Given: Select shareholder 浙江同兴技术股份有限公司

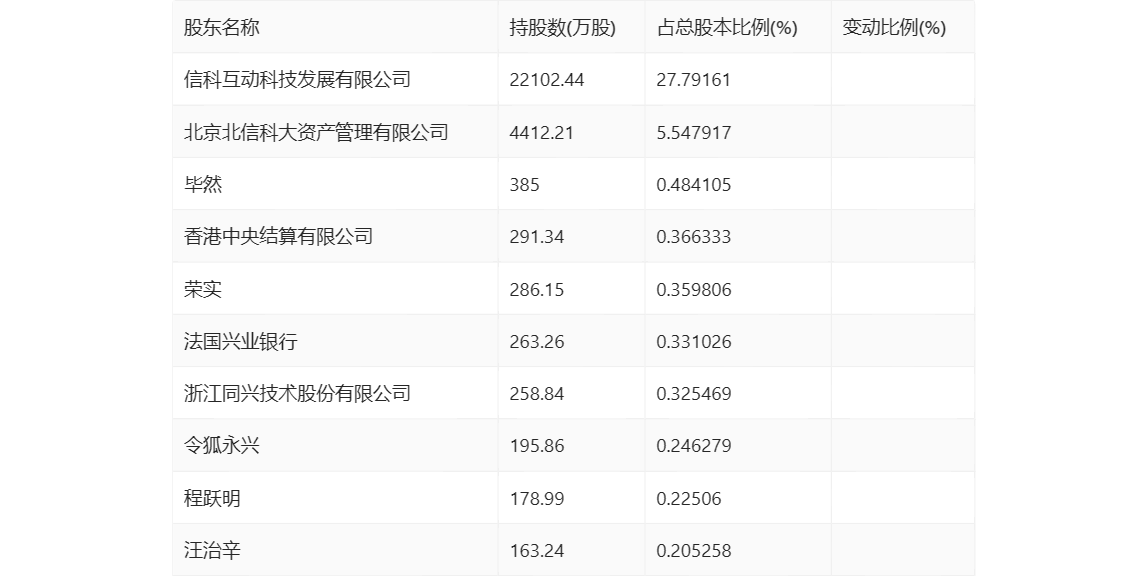Looking at the screenshot, I should pyautogui.click(x=297, y=393).
